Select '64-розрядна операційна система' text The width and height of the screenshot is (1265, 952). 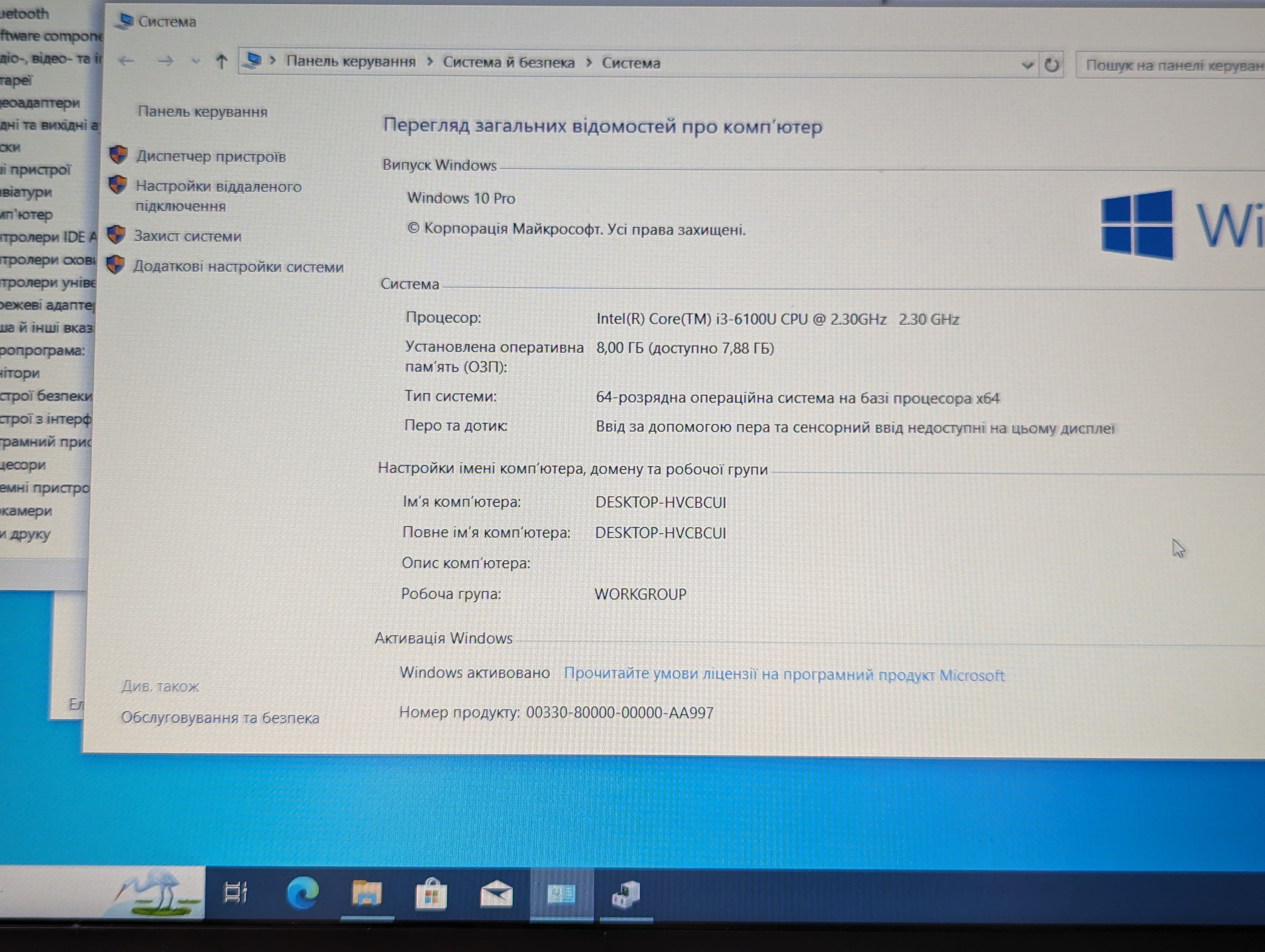tap(715, 397)
